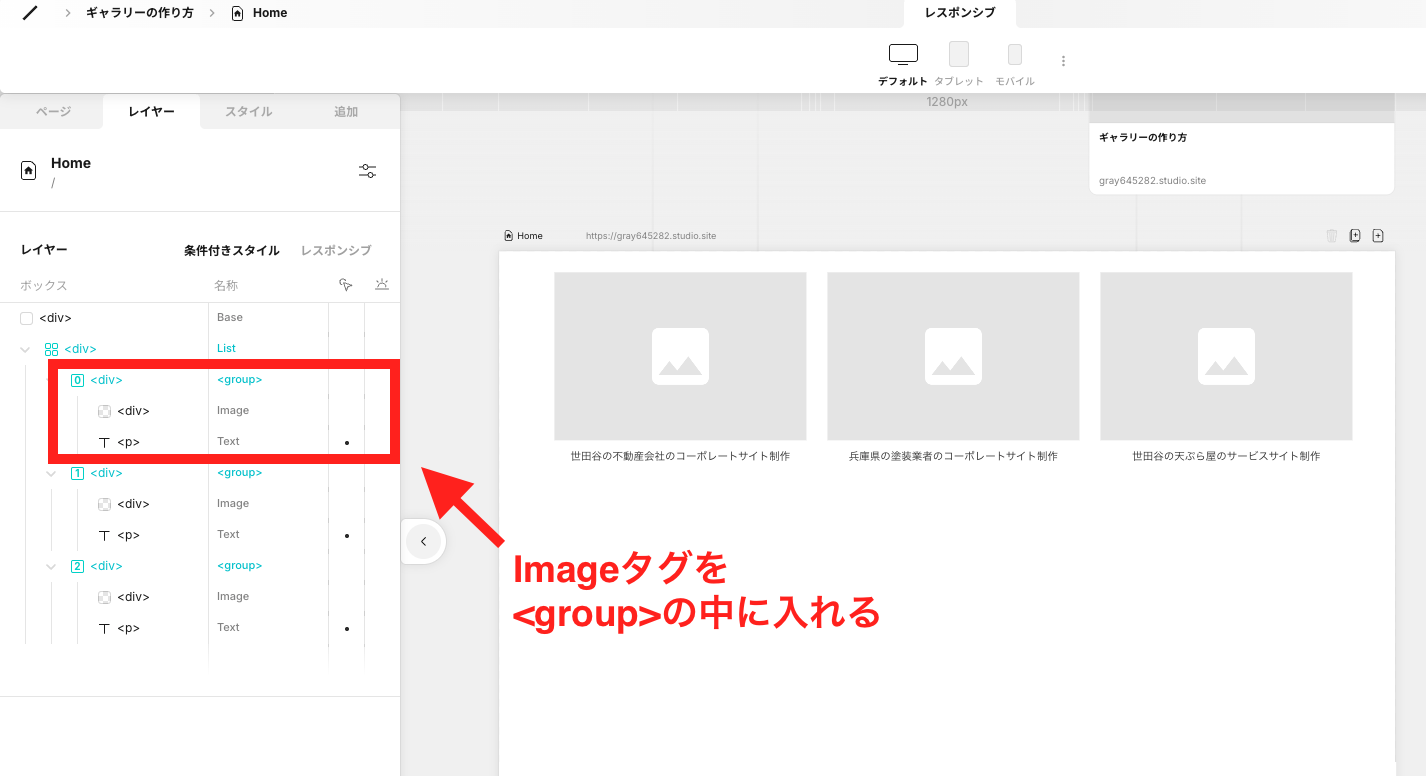This screenshot has width=1426, height=776.
Task: Open the 条件付きスタイル tab
Action: tap(231, 250)
